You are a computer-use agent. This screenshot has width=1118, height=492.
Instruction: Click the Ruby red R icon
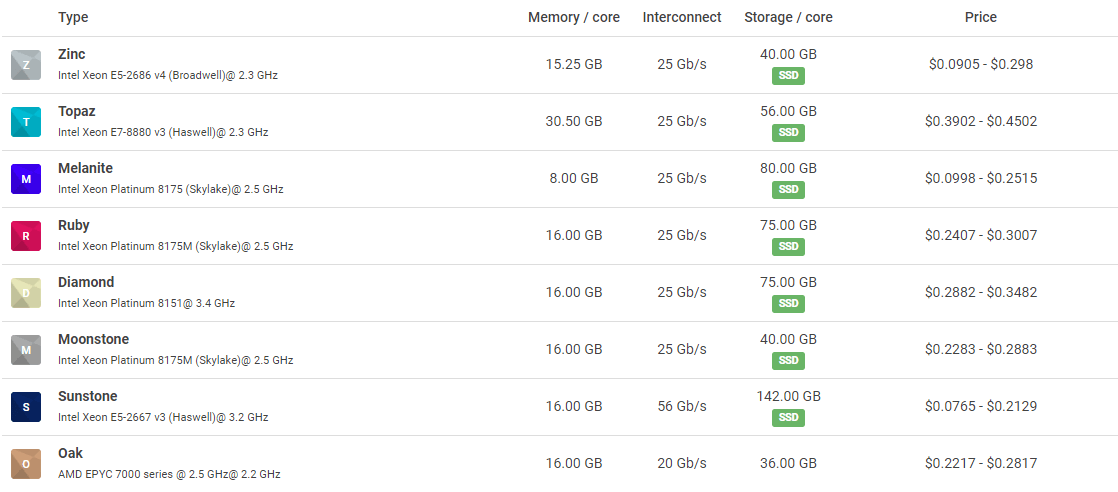click(x=26, y=236)
